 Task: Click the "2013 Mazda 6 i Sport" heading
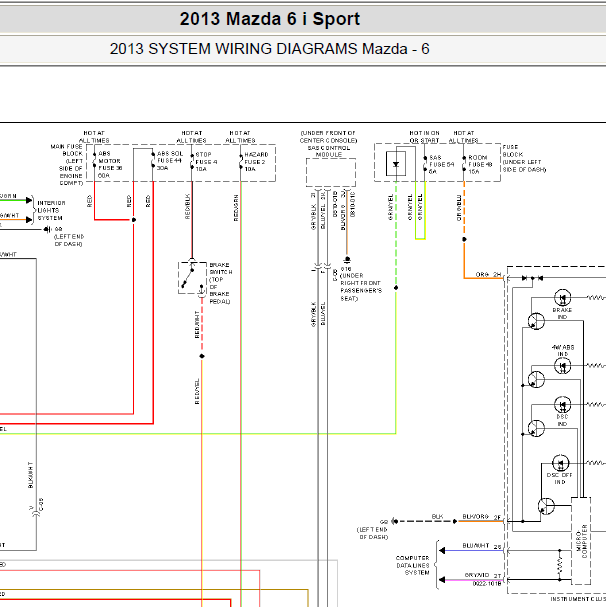pyautogui.click(x=270, y=19)
